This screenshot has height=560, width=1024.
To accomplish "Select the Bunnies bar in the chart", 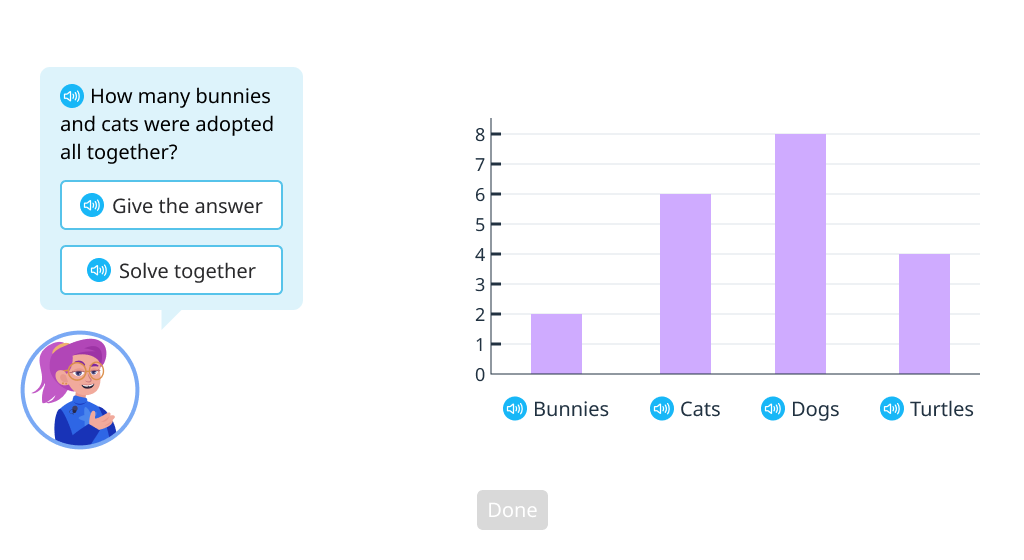I will [556, 344].
